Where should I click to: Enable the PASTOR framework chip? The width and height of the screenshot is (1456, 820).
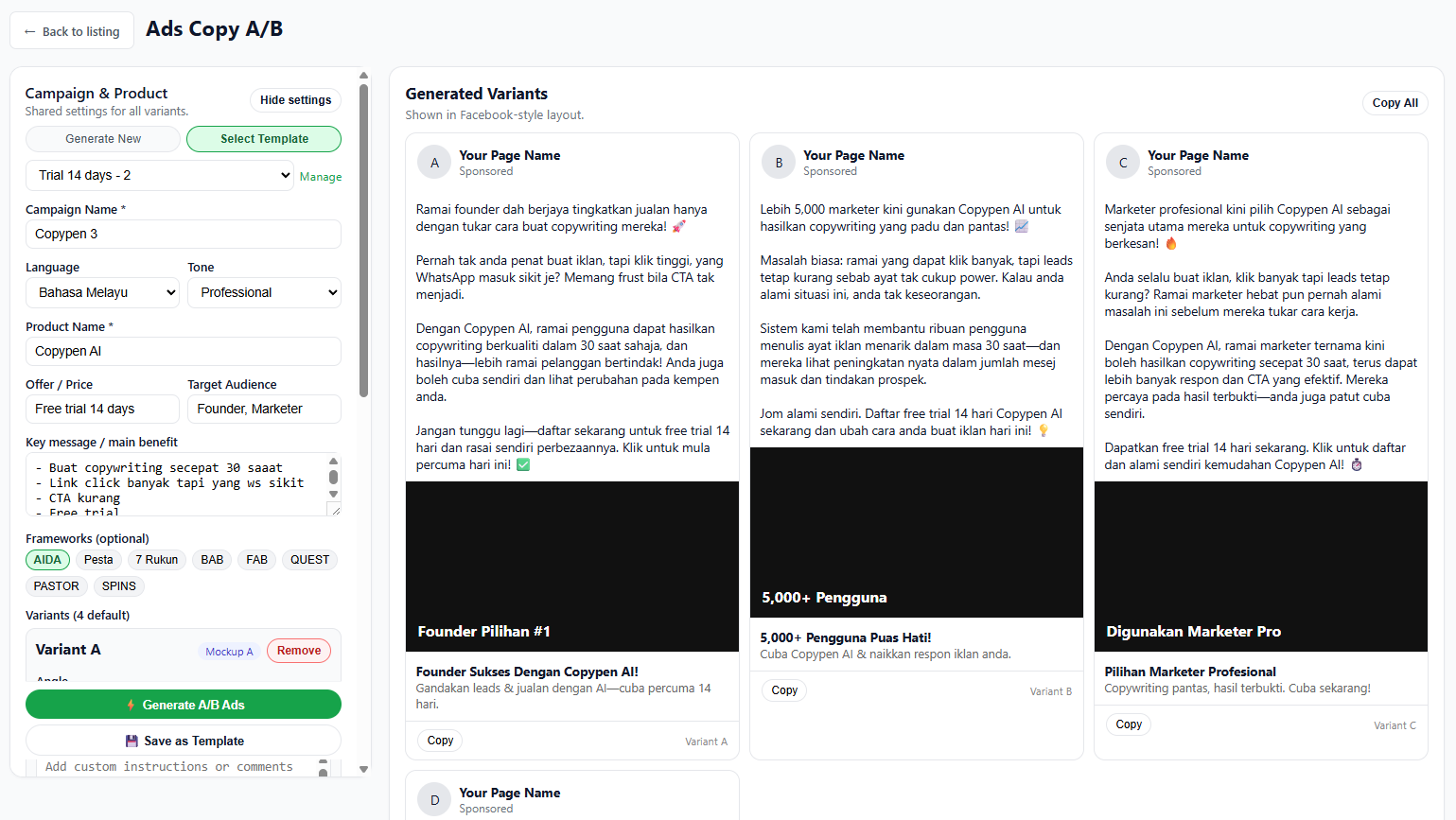click(x=57, y=586)
